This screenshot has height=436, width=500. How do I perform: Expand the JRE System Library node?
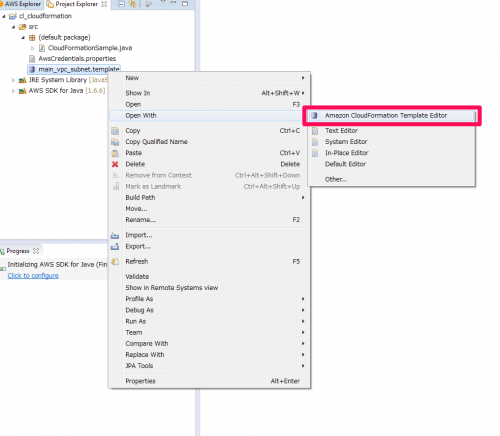click(13, 80)
